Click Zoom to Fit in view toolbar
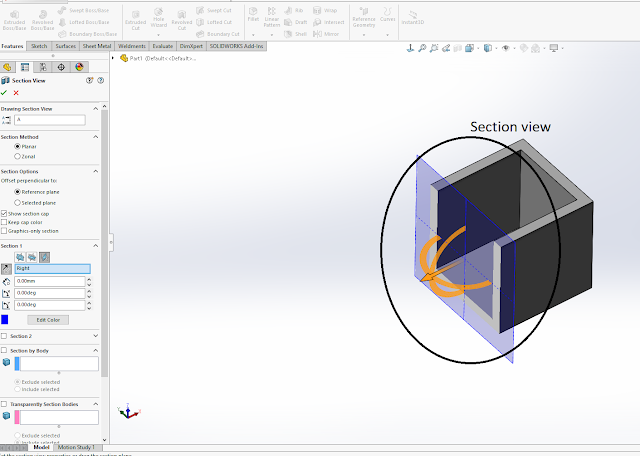The image size is (640, 456). [422, 48]
